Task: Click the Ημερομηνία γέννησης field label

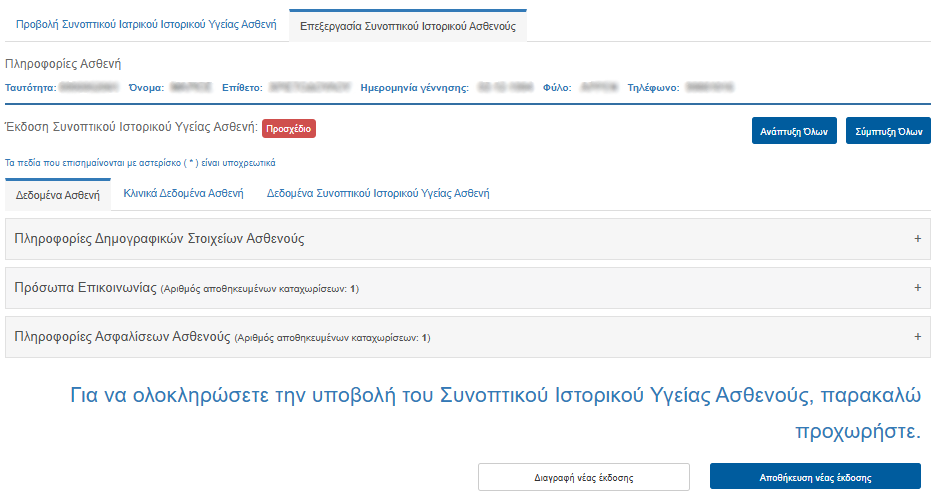Action: (415, 88)
